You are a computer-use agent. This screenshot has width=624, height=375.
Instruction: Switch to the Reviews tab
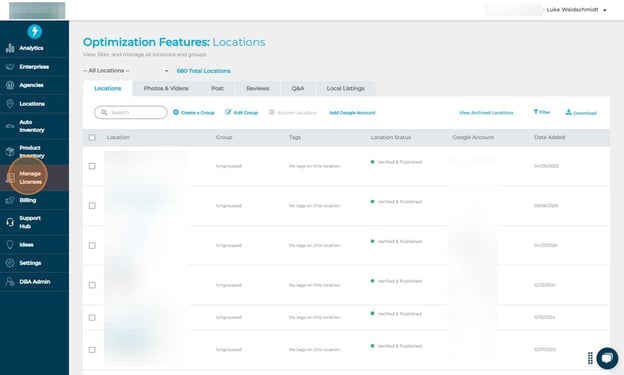257,88
